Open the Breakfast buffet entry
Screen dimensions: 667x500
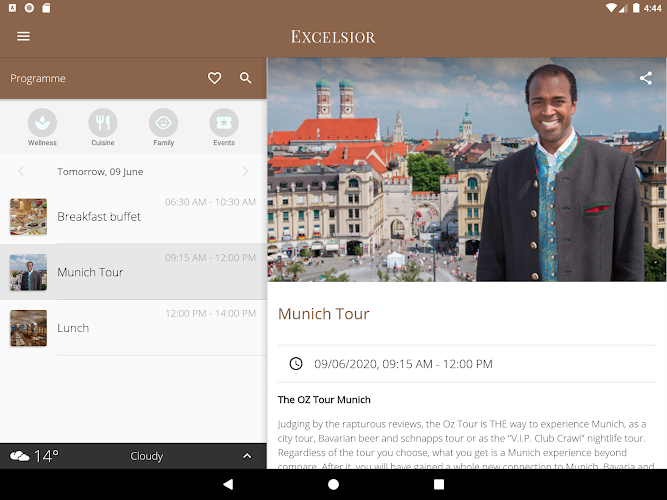tap(134, 217)
